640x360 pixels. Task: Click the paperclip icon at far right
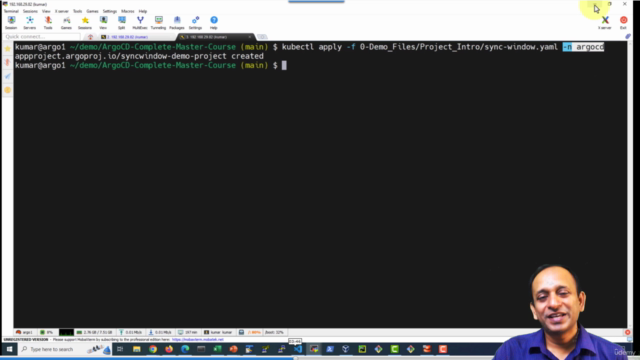pyautogui.click(x=628, y=36)
